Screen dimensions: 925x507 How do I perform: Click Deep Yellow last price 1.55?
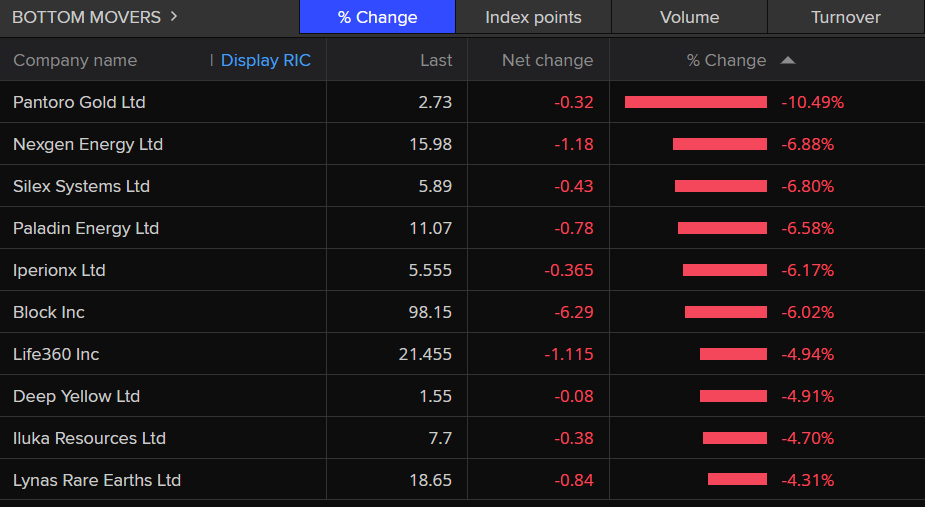435,396
